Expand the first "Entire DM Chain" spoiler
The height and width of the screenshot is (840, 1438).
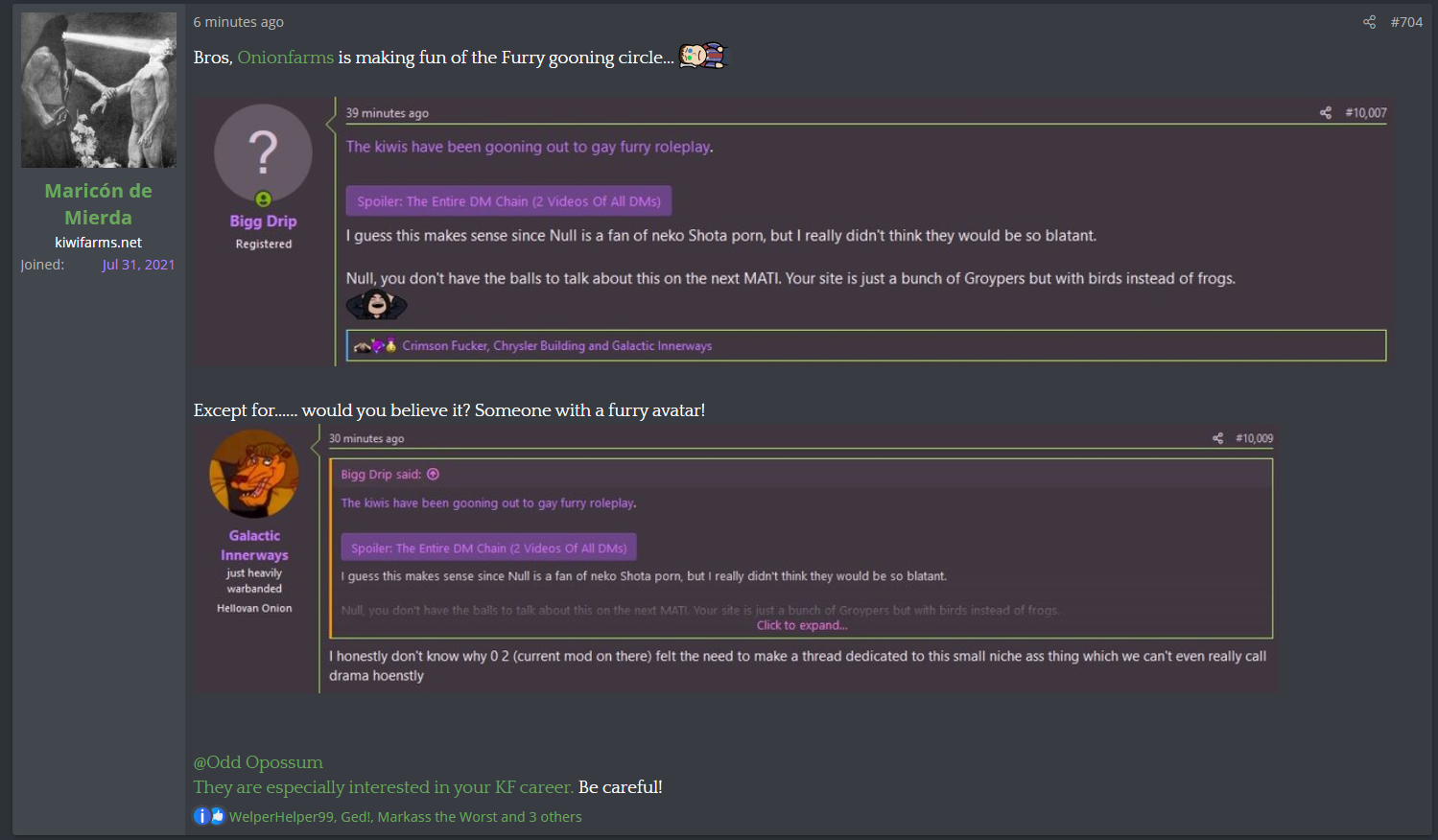pyautogui.click(x=508, y=201)
